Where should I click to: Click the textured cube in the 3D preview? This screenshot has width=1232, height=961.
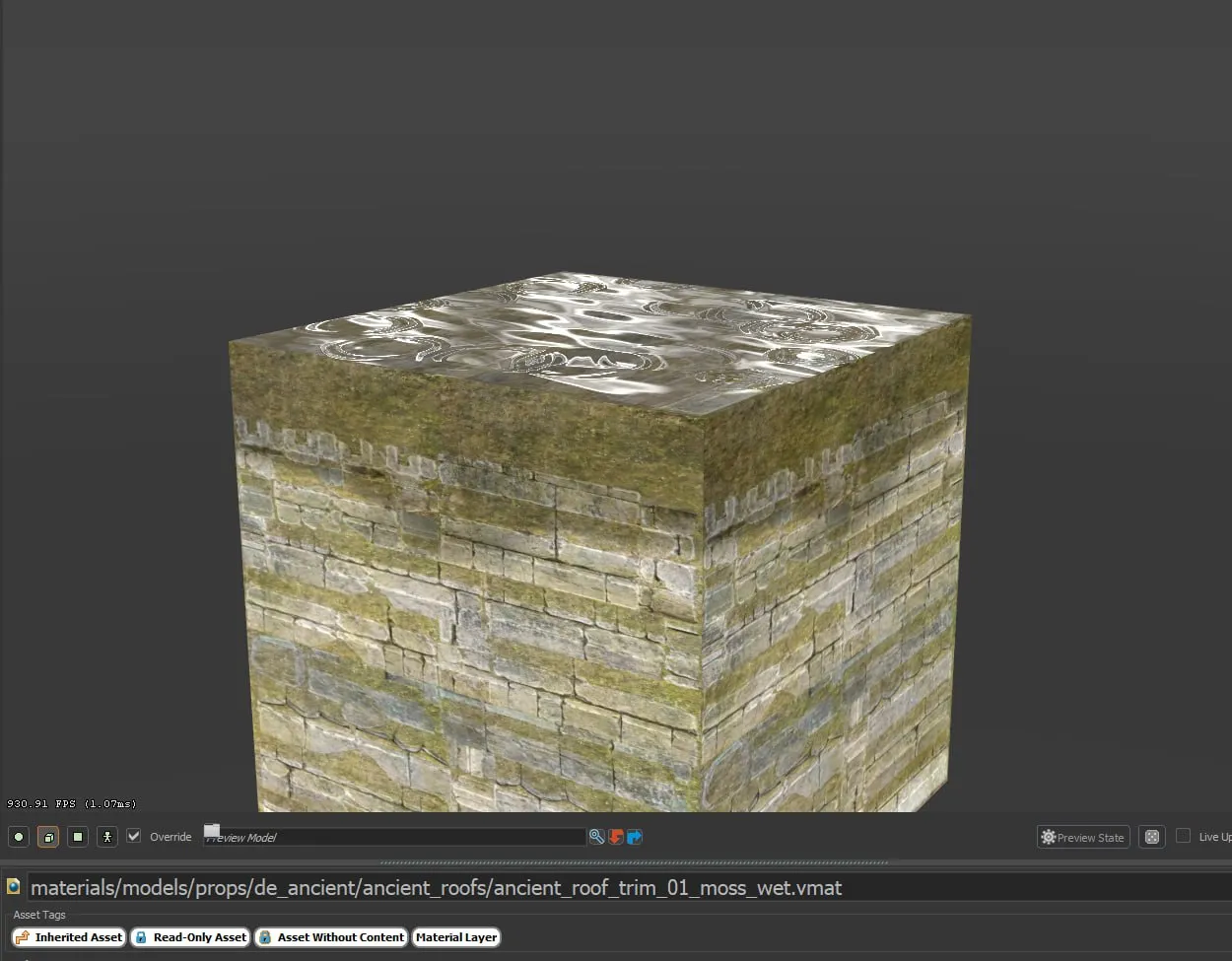(x=599, y=552)
